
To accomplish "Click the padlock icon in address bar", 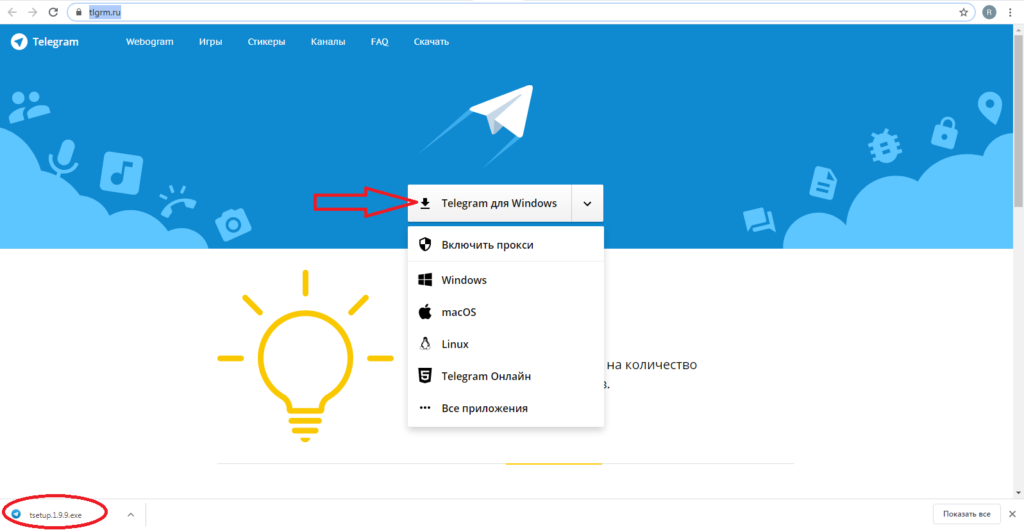I will (x=79, y=12).
